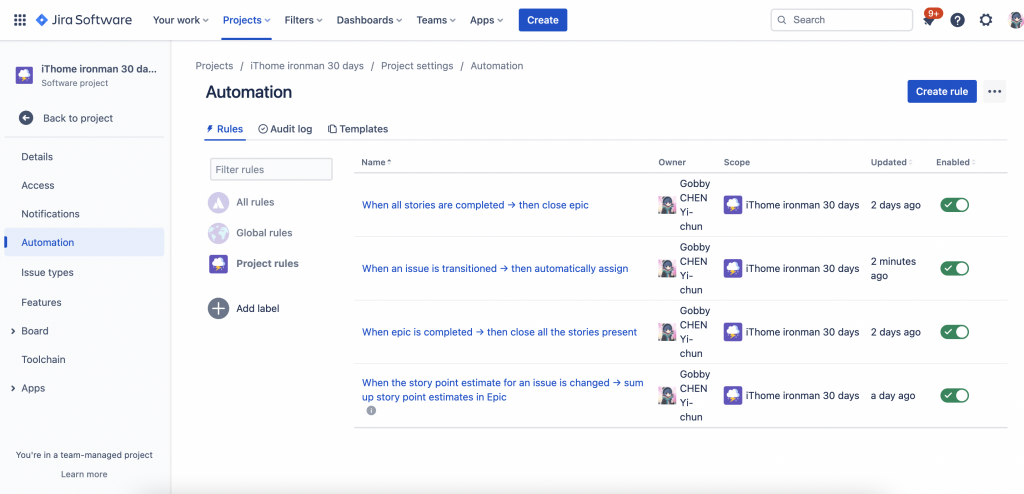Click owner avatar for close epic rule
This screenshot has height=494, width=1024.
667,205
